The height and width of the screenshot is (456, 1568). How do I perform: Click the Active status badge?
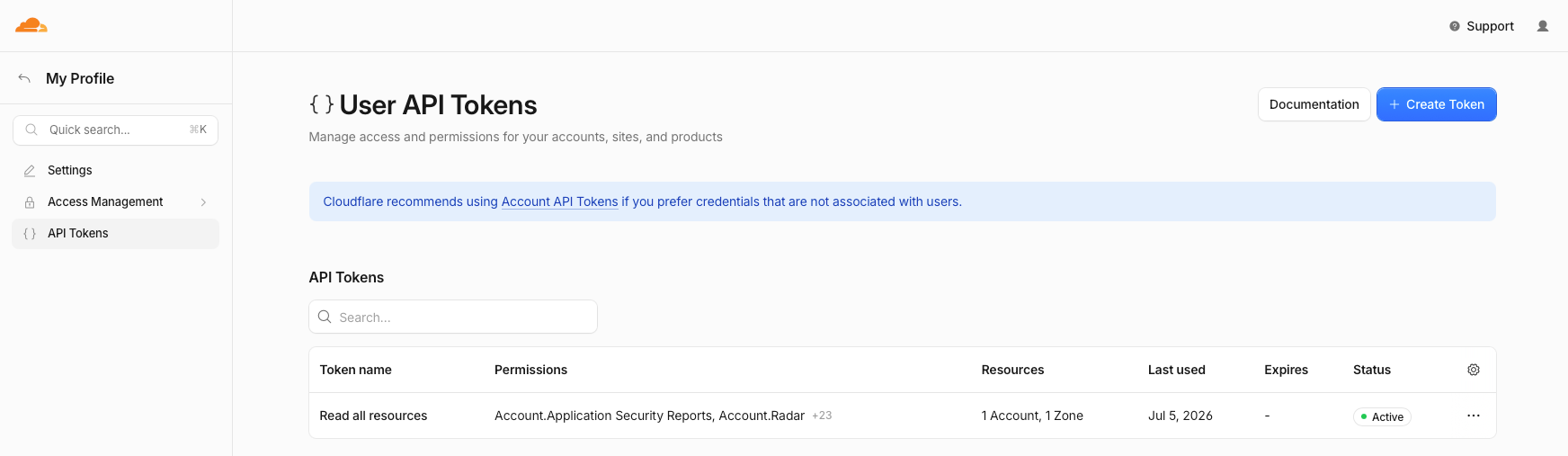click(x=1382, y=416)
